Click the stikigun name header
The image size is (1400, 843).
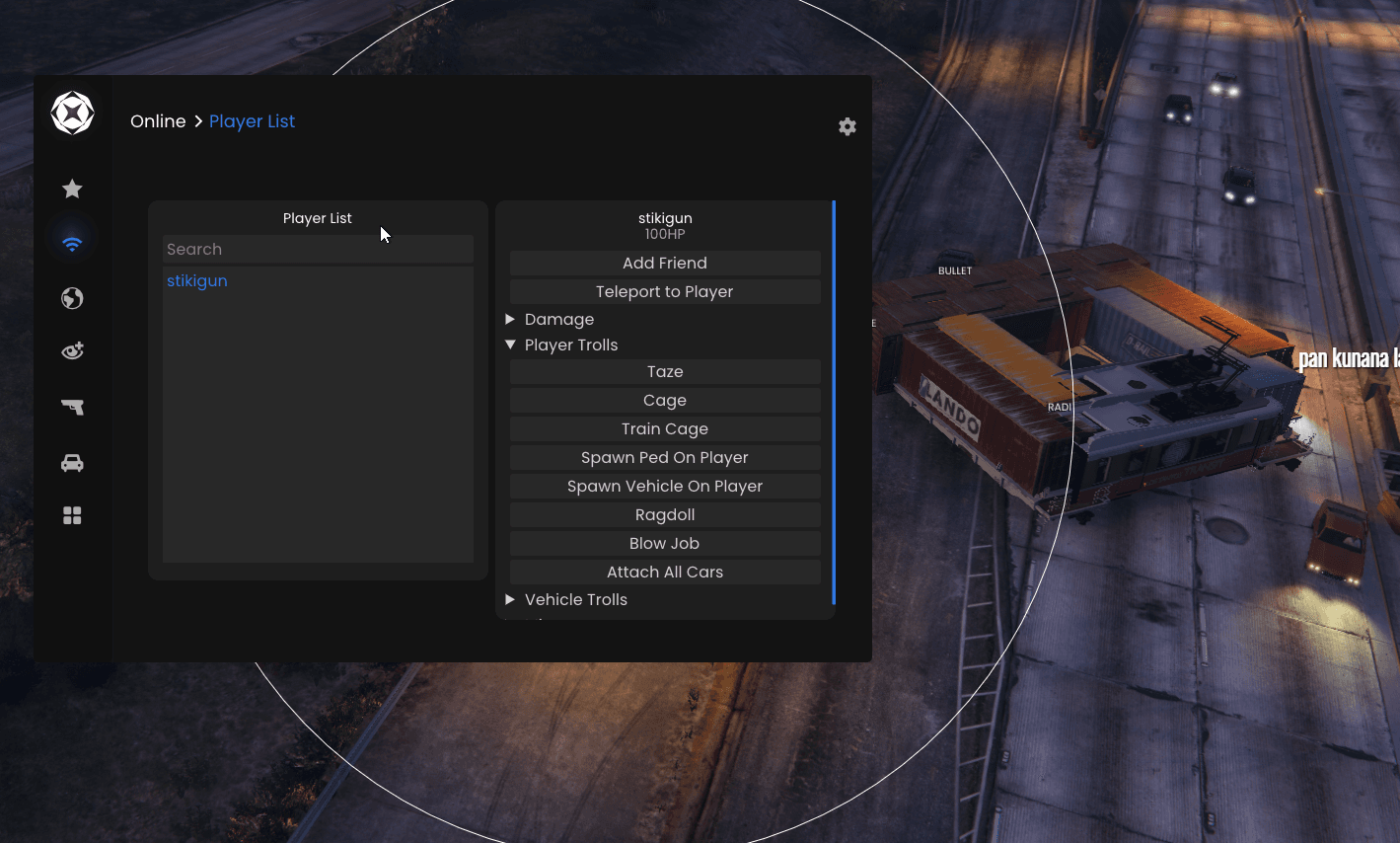[x=665, y=218]
